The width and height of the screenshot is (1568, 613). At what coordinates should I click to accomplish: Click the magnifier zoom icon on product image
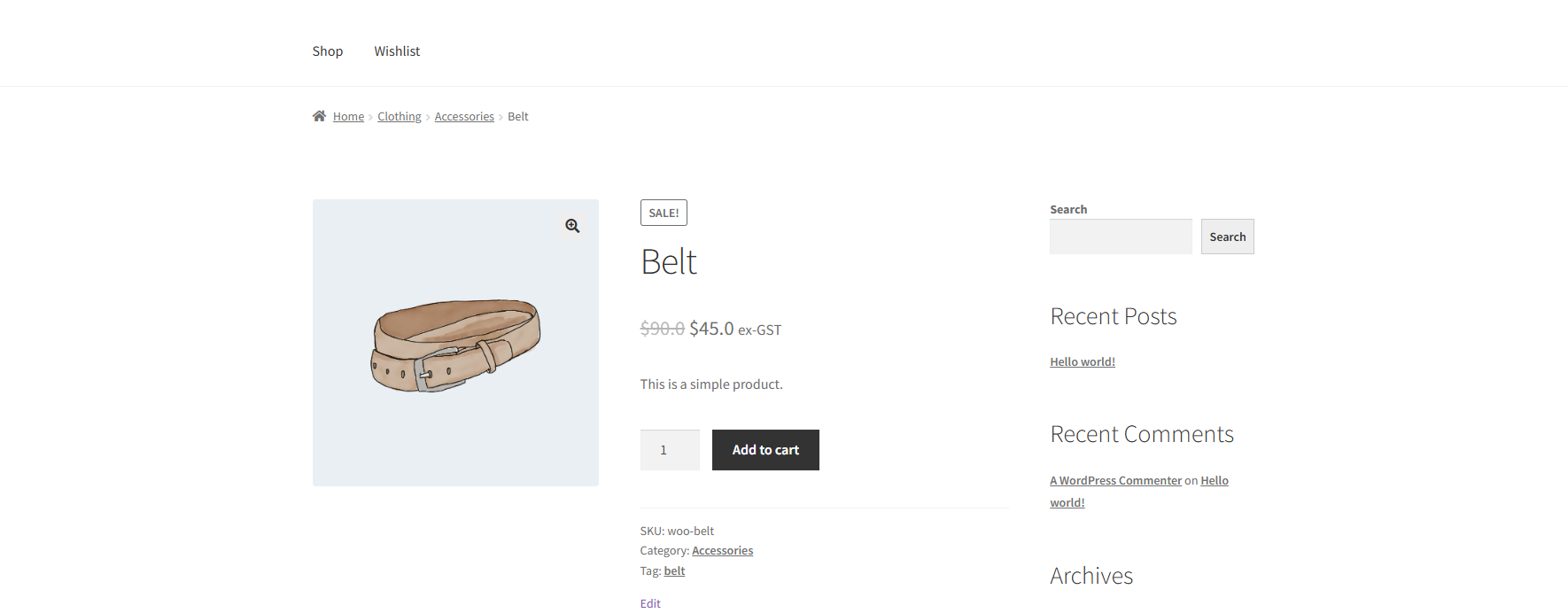tap(572, 226)
